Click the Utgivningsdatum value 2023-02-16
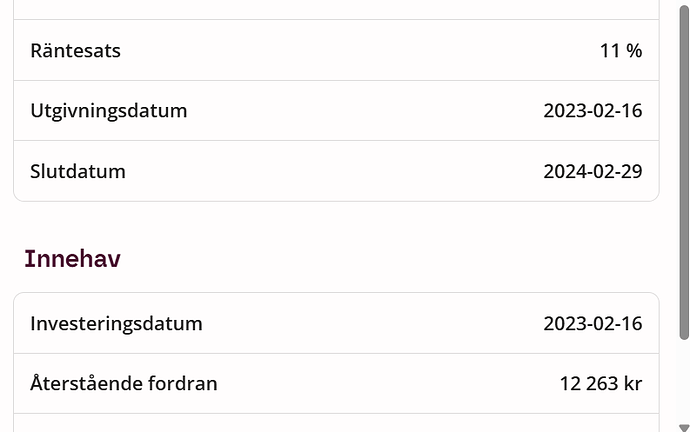 (592, 111)
